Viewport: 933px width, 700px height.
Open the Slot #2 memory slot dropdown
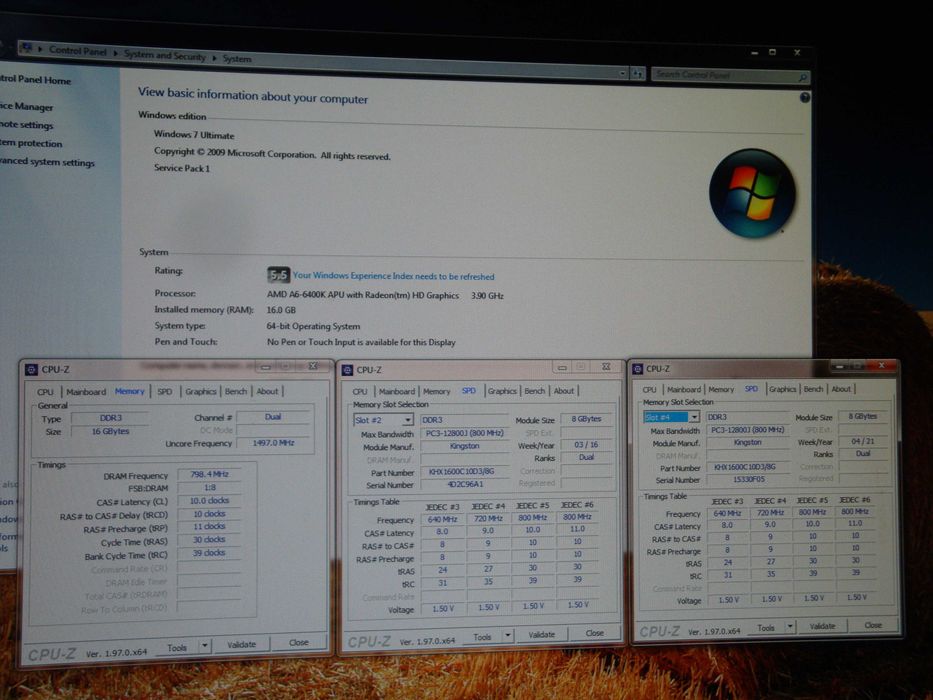408,420
